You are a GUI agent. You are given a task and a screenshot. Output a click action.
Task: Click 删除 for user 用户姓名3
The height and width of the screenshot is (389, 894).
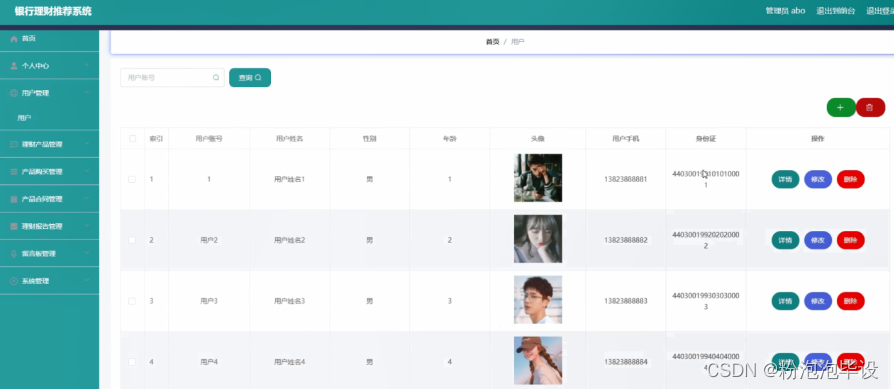850,301
